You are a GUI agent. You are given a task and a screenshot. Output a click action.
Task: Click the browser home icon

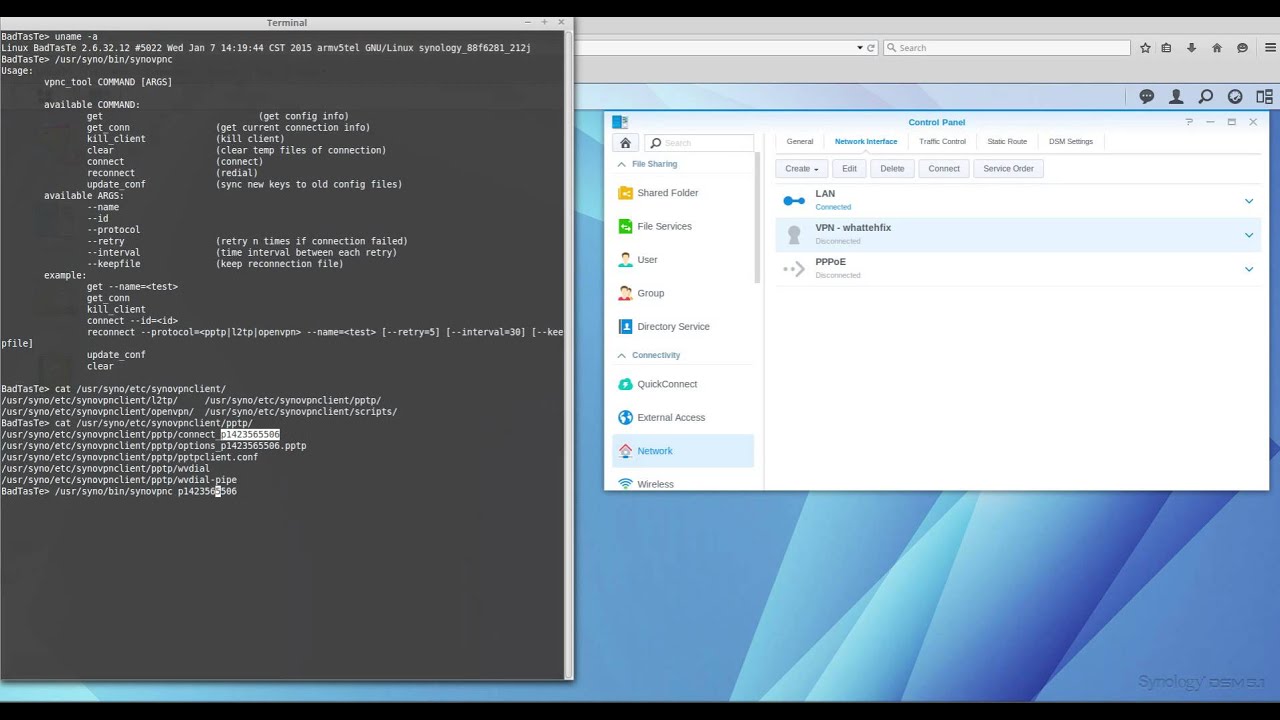1217,48
